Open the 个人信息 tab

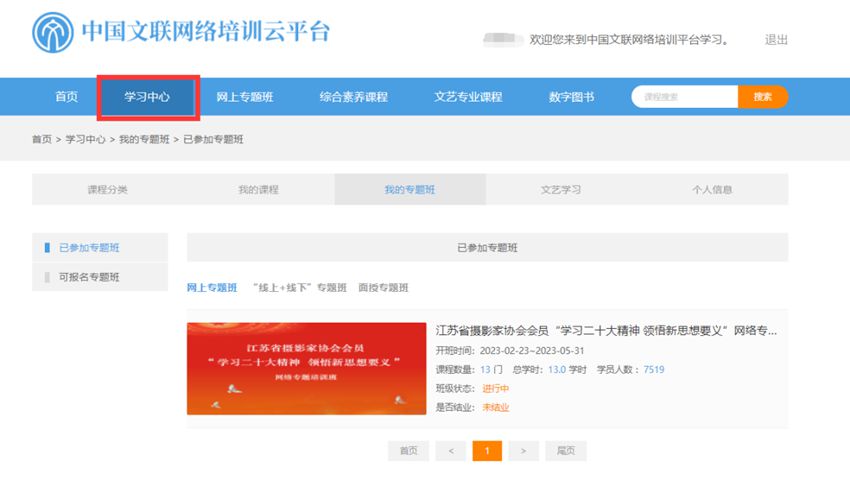[x=712, y=189]
